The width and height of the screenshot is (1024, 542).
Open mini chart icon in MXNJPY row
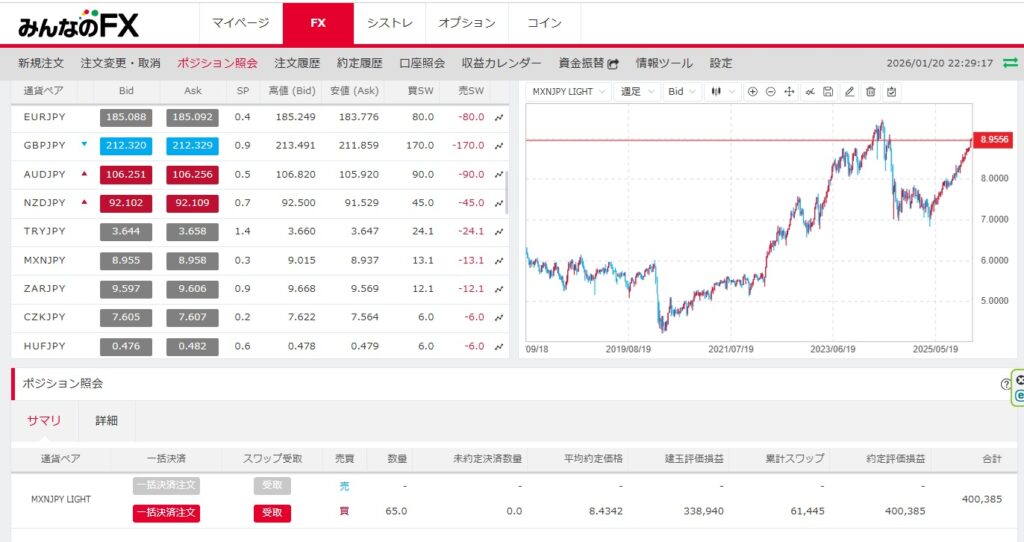click(498, 260)
